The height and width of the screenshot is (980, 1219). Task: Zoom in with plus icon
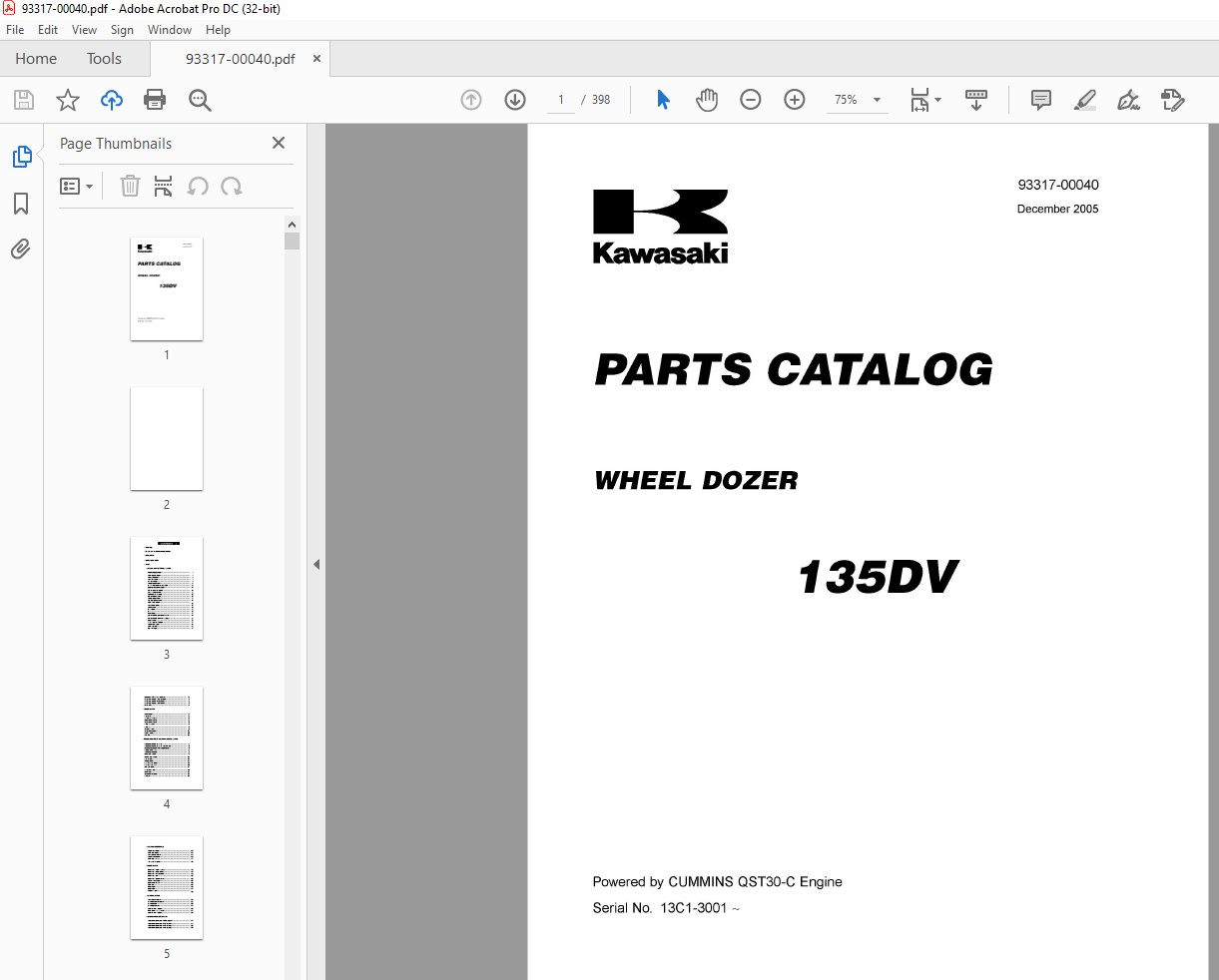pyautogui.click(x=795, y=100)
